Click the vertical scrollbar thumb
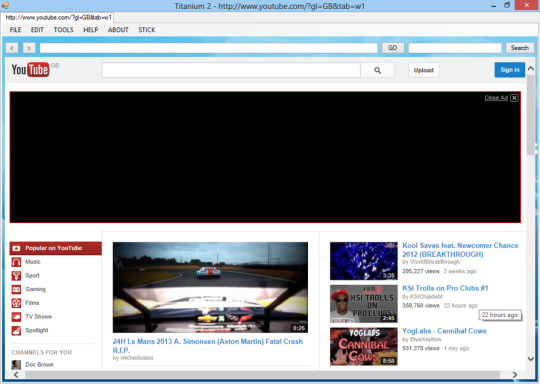 [531, 115]
